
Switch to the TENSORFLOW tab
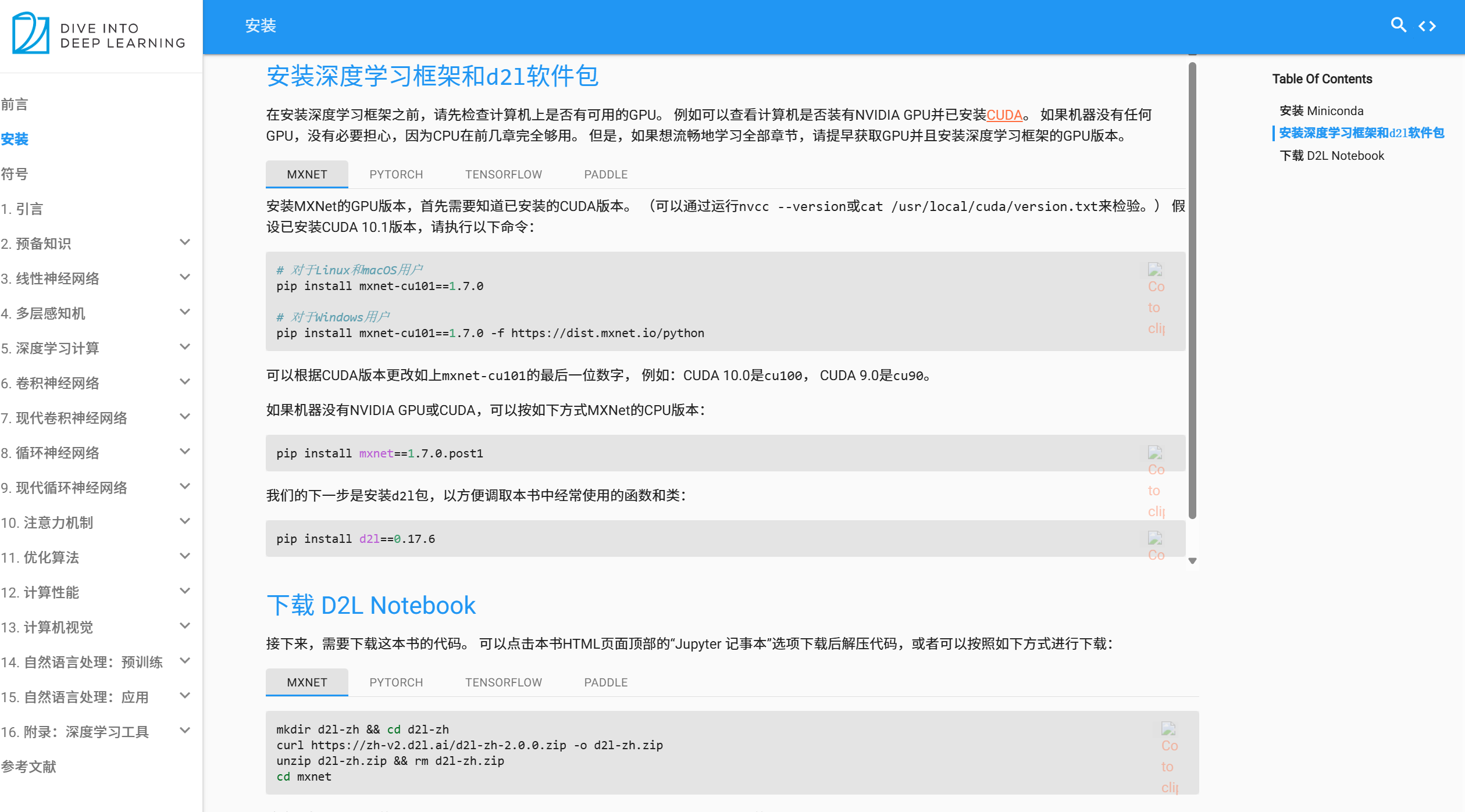(x=502, y=174)
